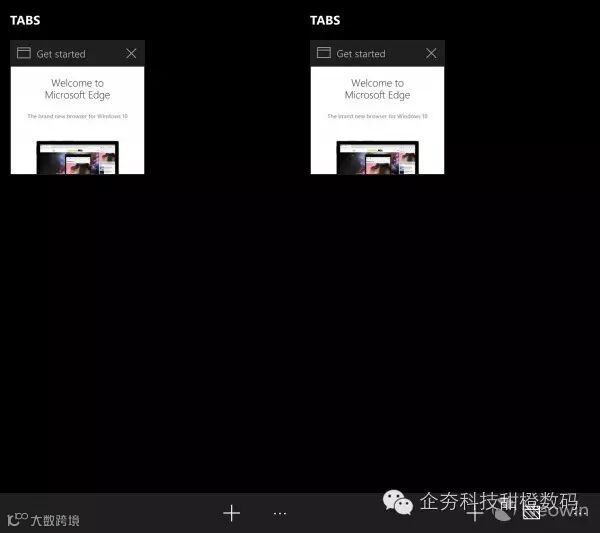
Task: Open the Welcome to Microsoft Edge thumbnail in left screenshot
Action: 78,121
